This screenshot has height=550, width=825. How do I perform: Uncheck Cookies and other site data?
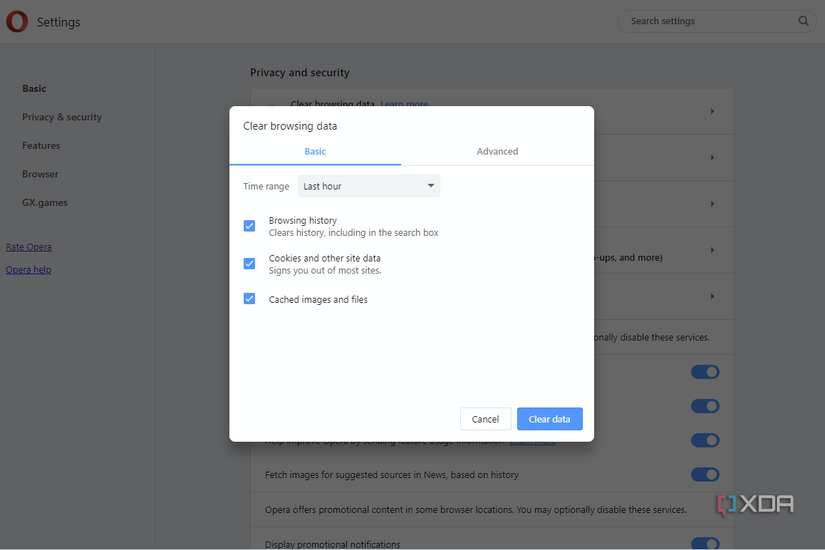point(249,263)
